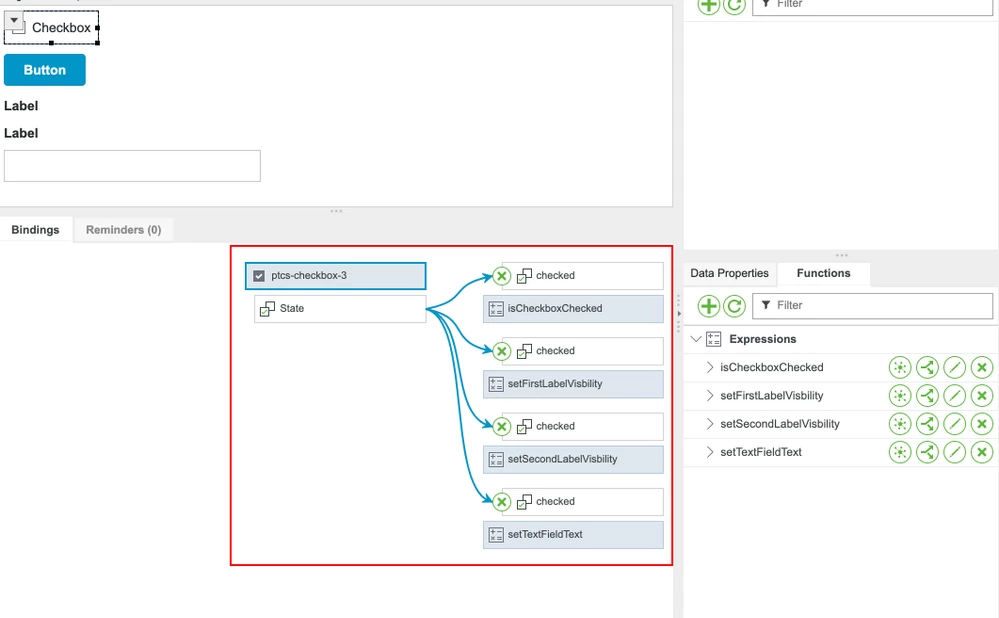
Task: Click branching-arrows icon for setSecondLabelVisbility
Action: [927, 424]
